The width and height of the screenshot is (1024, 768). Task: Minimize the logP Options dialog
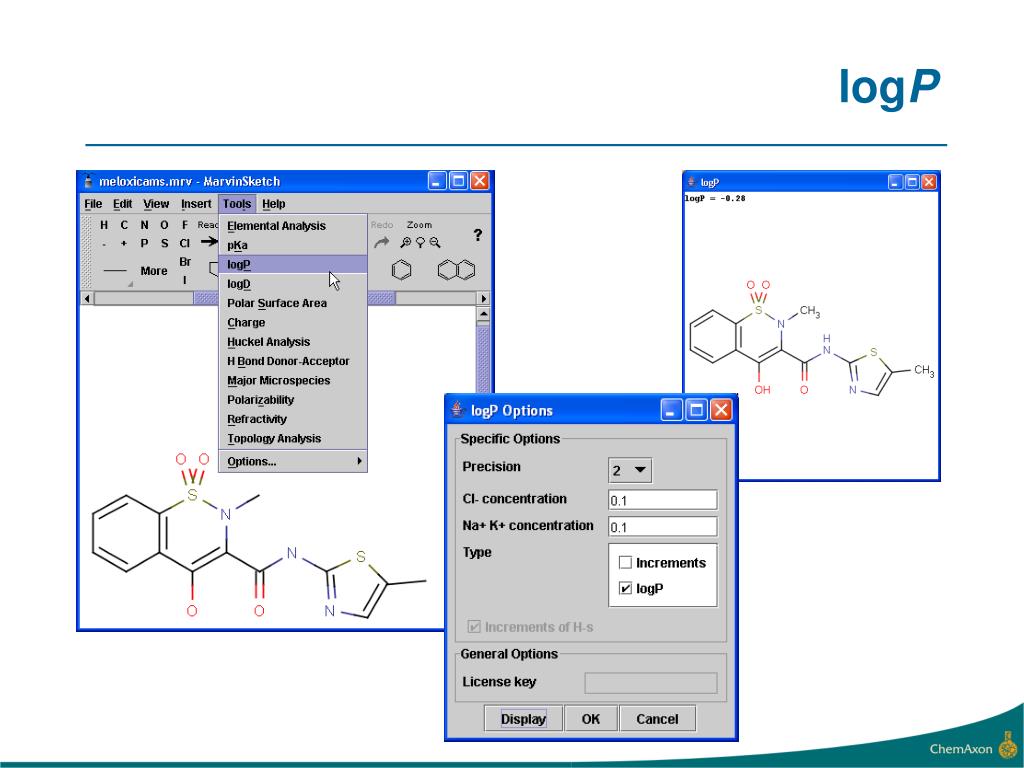(x=671, y=410)
